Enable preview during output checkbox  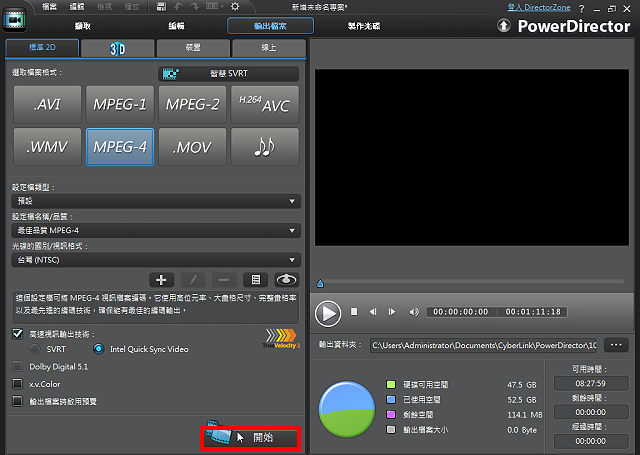[x=17, y=401]
